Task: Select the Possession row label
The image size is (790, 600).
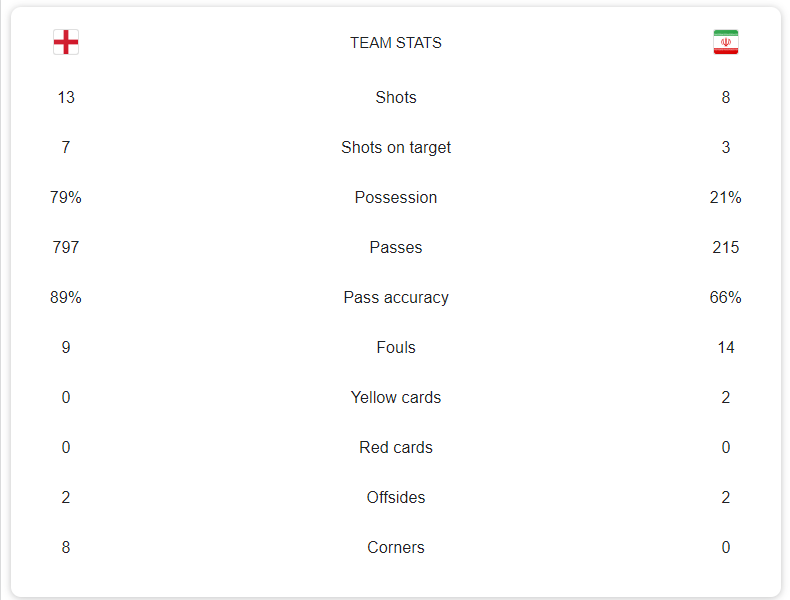Action: [396, 197]
